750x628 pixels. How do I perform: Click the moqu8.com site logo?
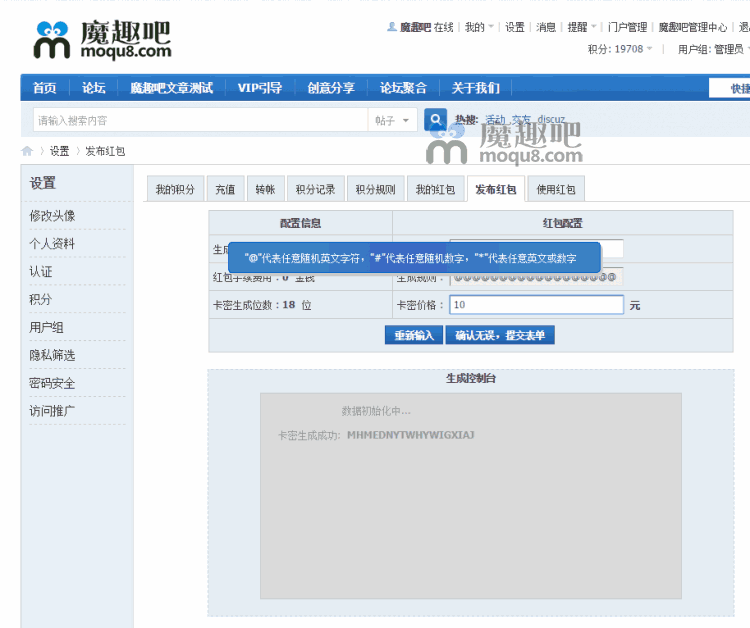pyautogui.click(x=102, y=41)
